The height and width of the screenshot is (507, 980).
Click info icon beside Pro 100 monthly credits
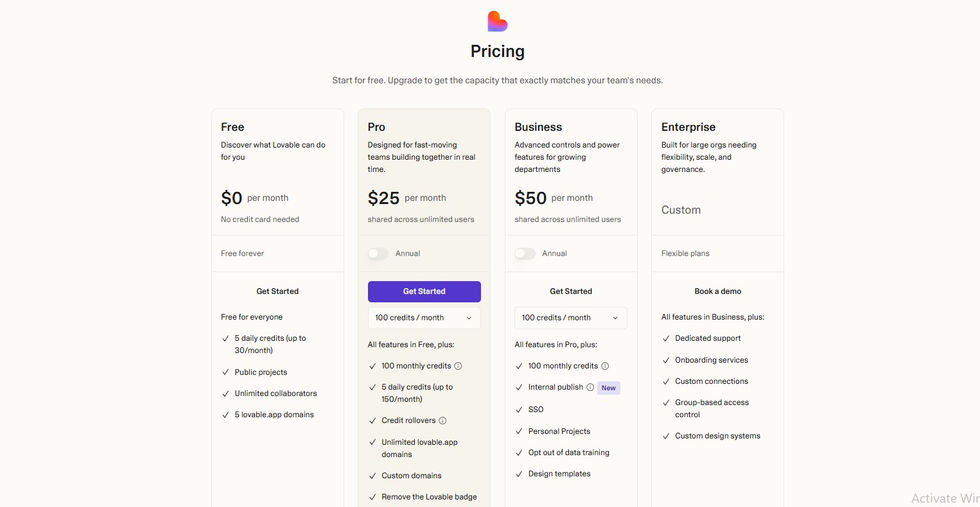[458, 366]
